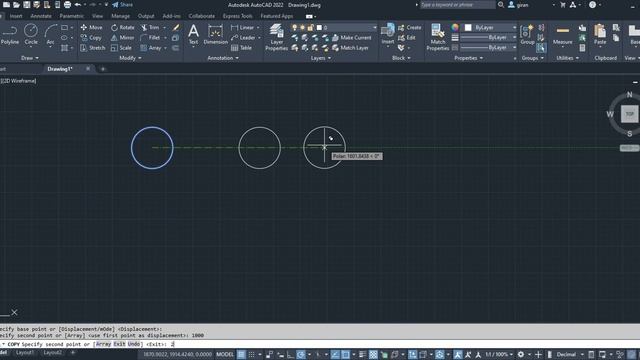The image size is (640, 360).
Task: Click the white color swatch beside ByLayer
Action: click(468, 27)
